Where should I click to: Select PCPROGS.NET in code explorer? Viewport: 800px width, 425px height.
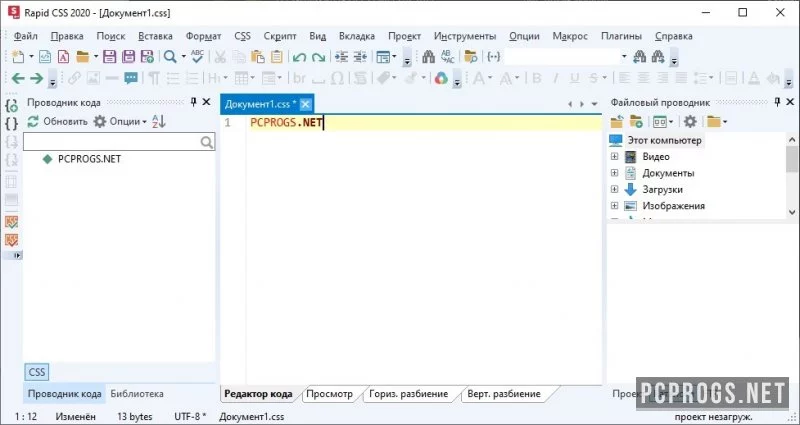coord(89,159)
